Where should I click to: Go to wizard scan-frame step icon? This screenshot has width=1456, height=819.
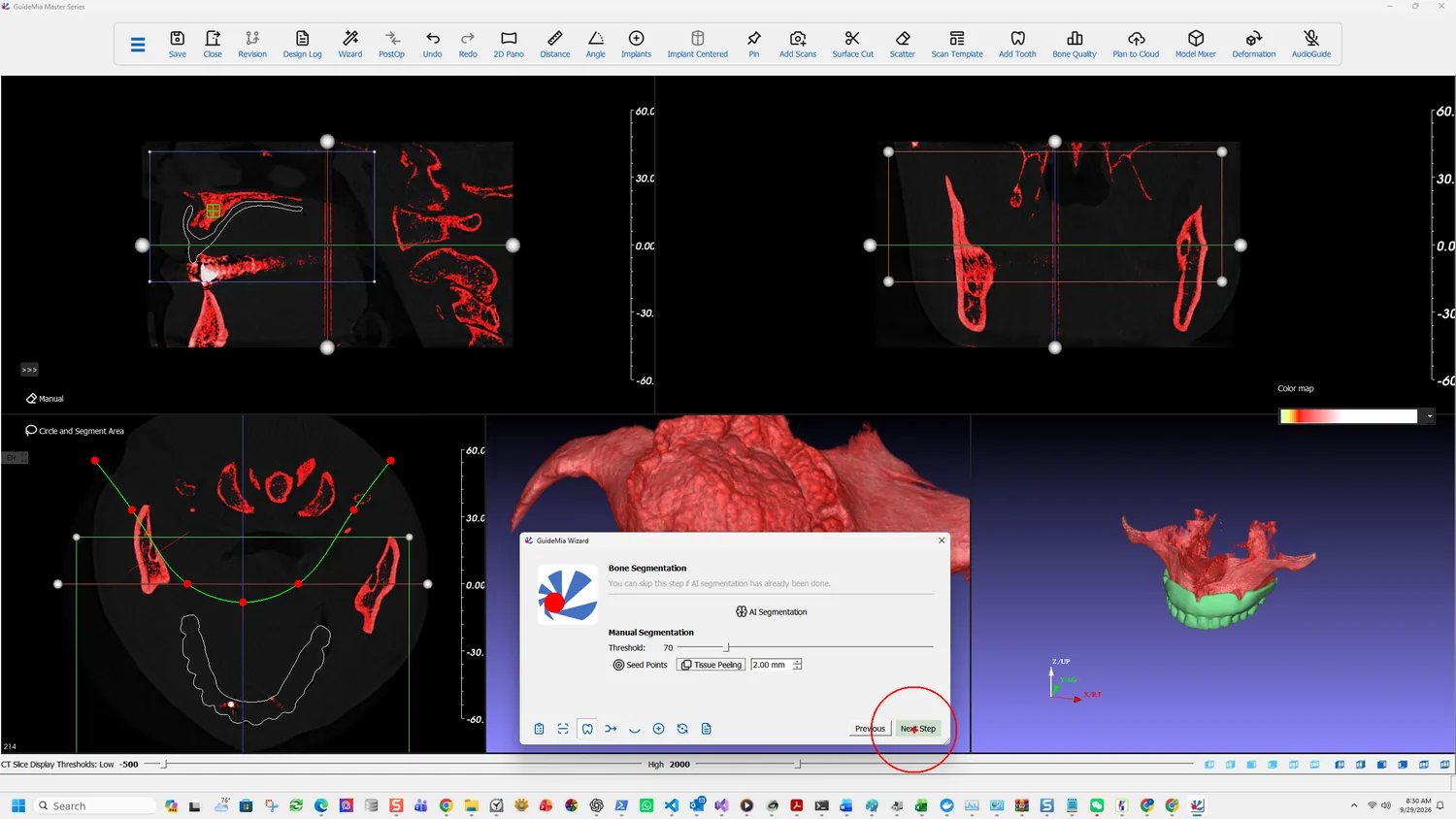click(563, 729)
